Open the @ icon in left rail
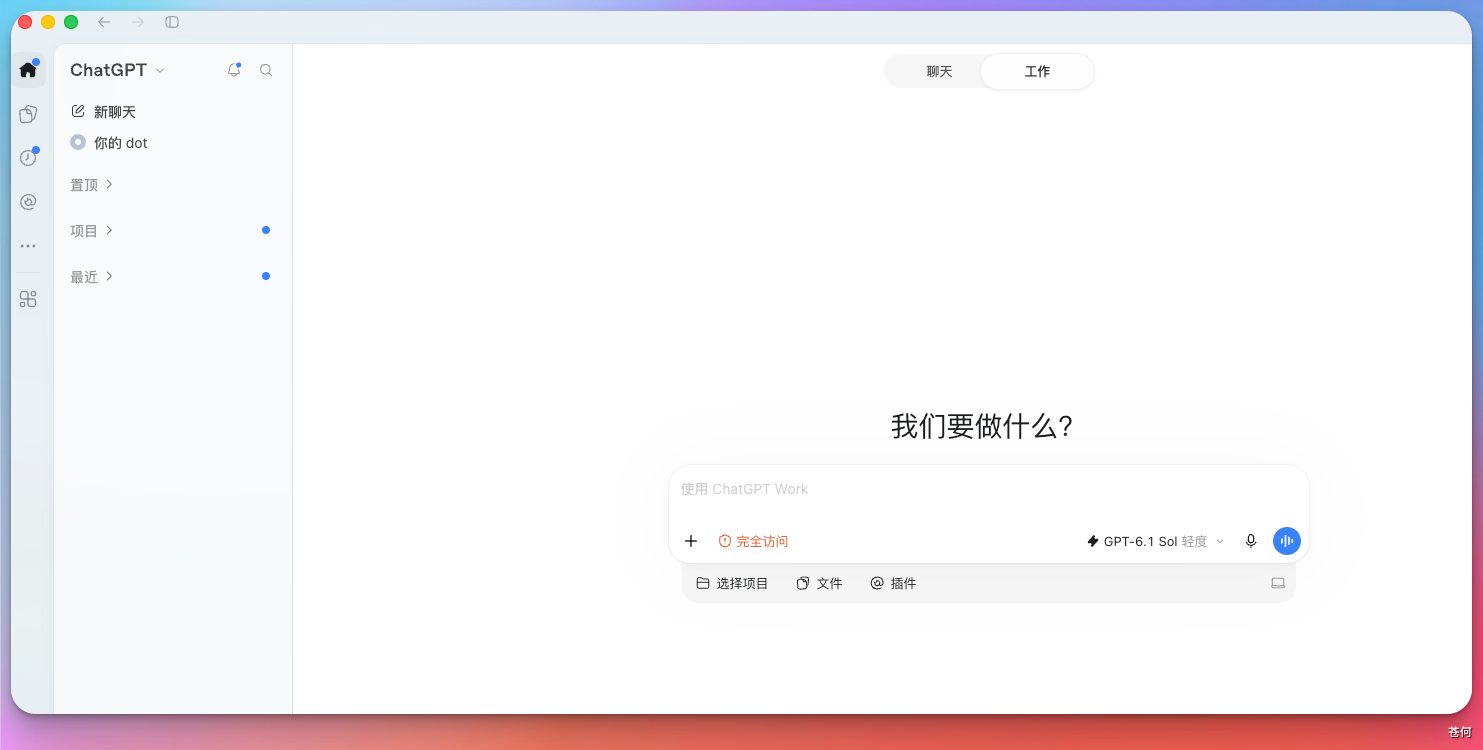The height and width of the screenshot is (750, 1483). [28, 202]
